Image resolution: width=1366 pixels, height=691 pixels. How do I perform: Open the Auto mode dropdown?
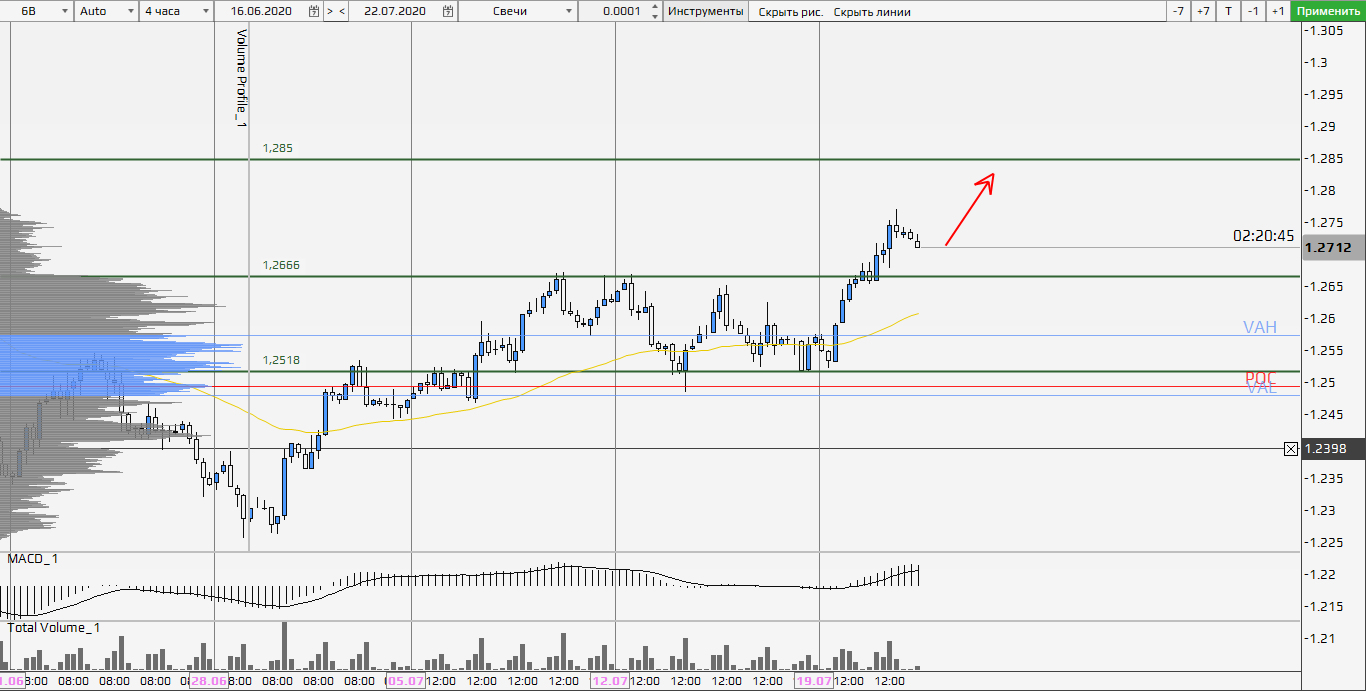click(106, 11)
